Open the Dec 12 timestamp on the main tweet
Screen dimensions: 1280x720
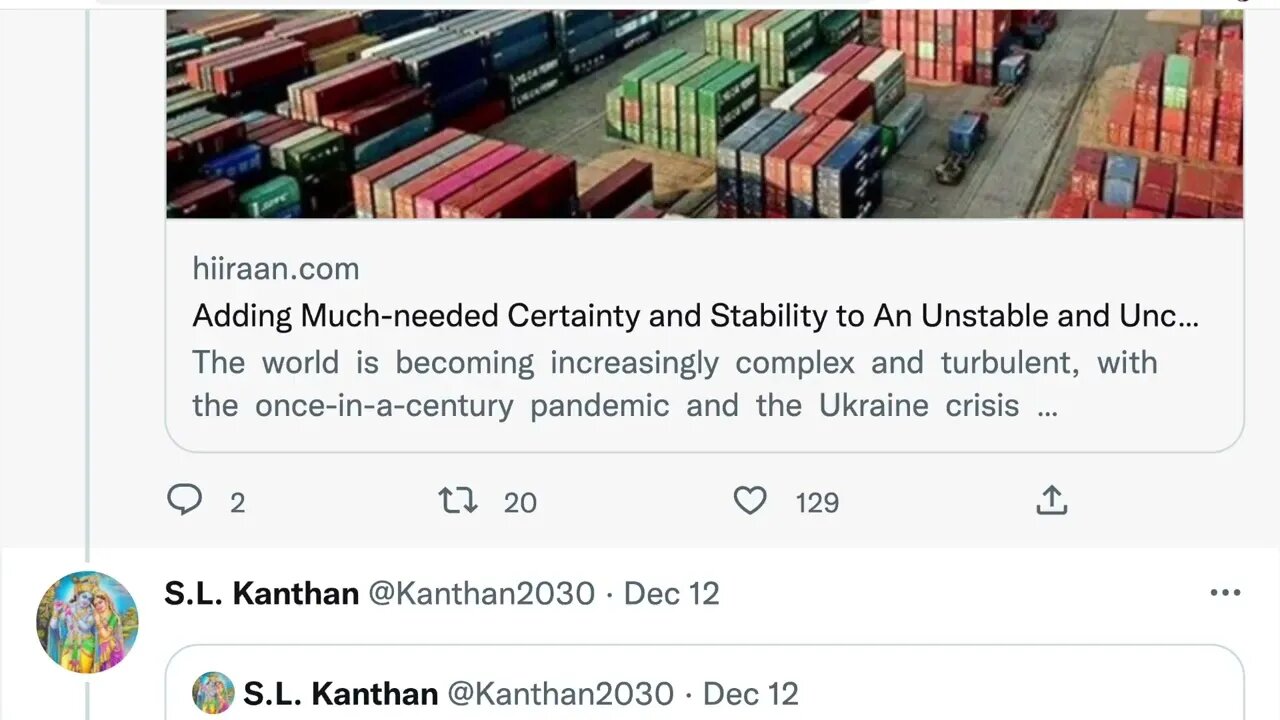pos(671,593)
